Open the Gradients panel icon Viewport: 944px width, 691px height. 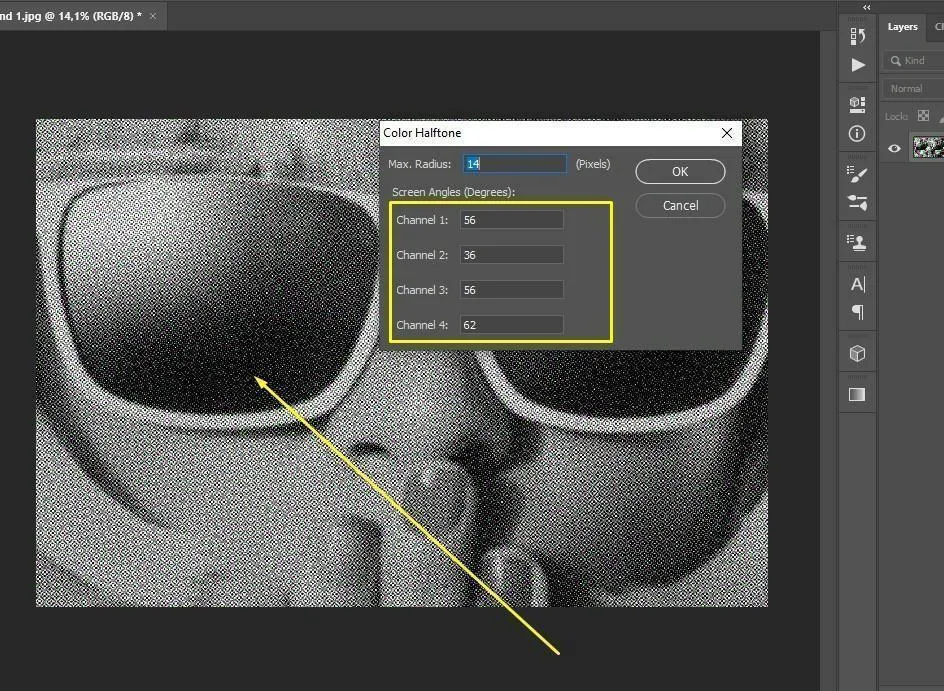857,394
